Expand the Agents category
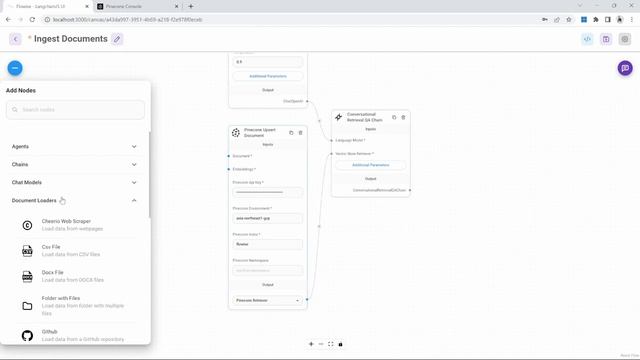 74,147
